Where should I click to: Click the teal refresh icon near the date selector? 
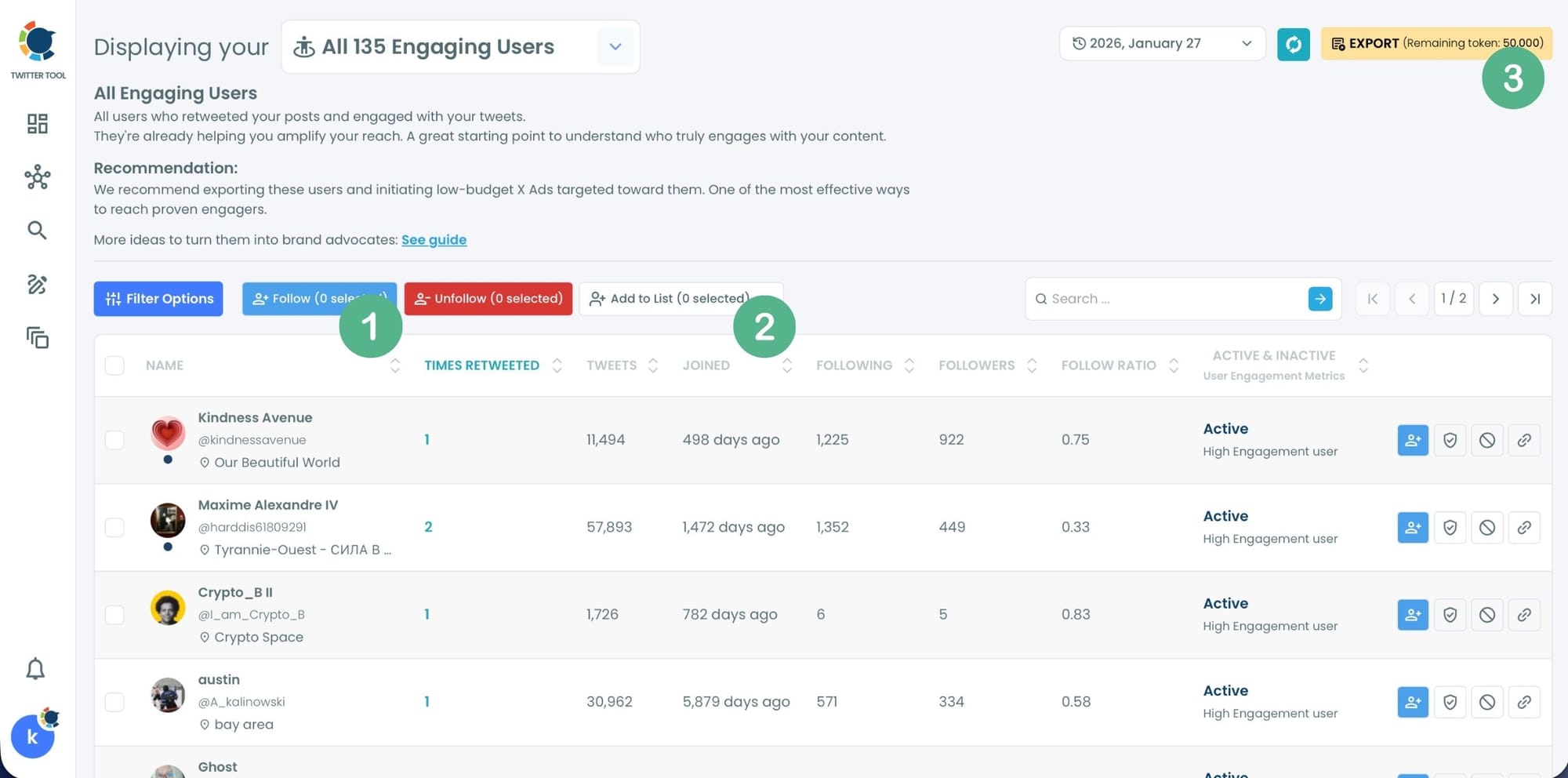pyautogui.click(x=1293, y=44)
